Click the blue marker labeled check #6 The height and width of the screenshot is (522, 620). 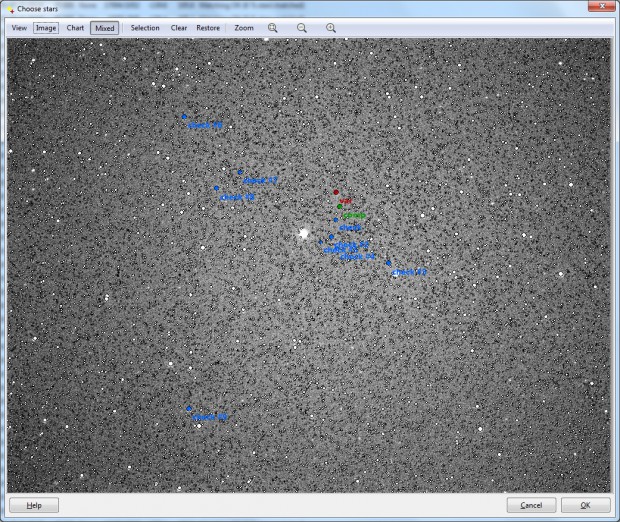point(184,117)
